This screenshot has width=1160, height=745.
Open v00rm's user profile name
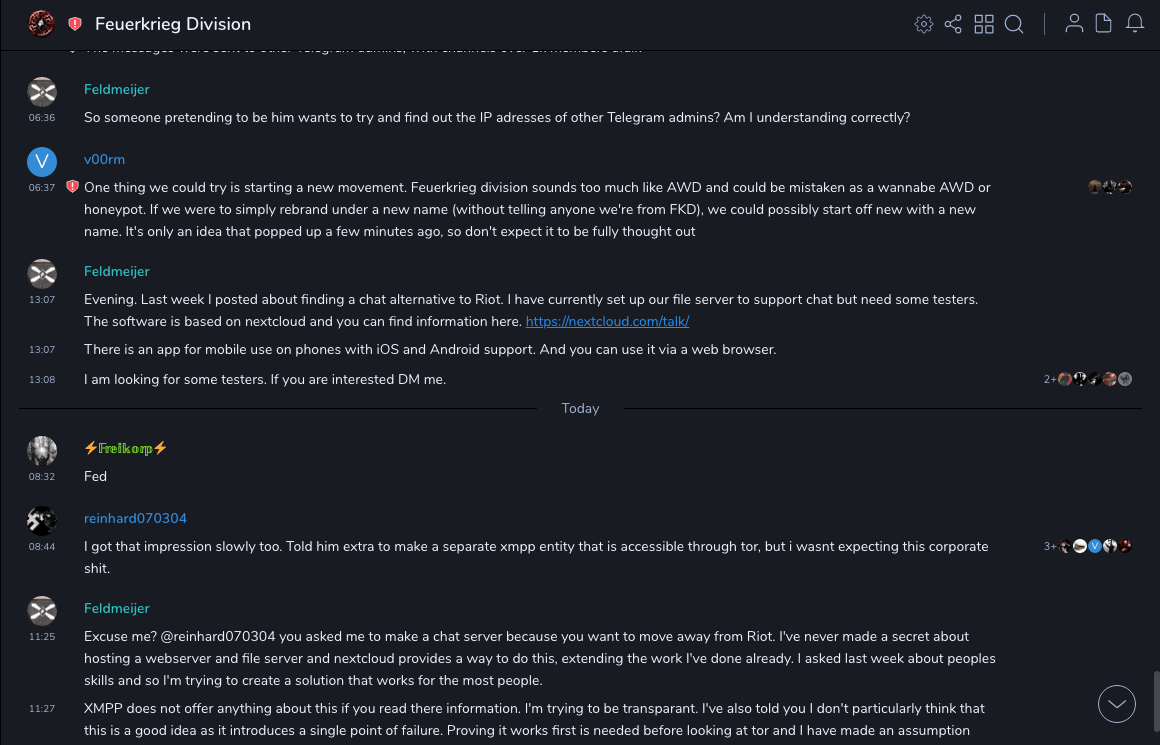pos(104,159)
